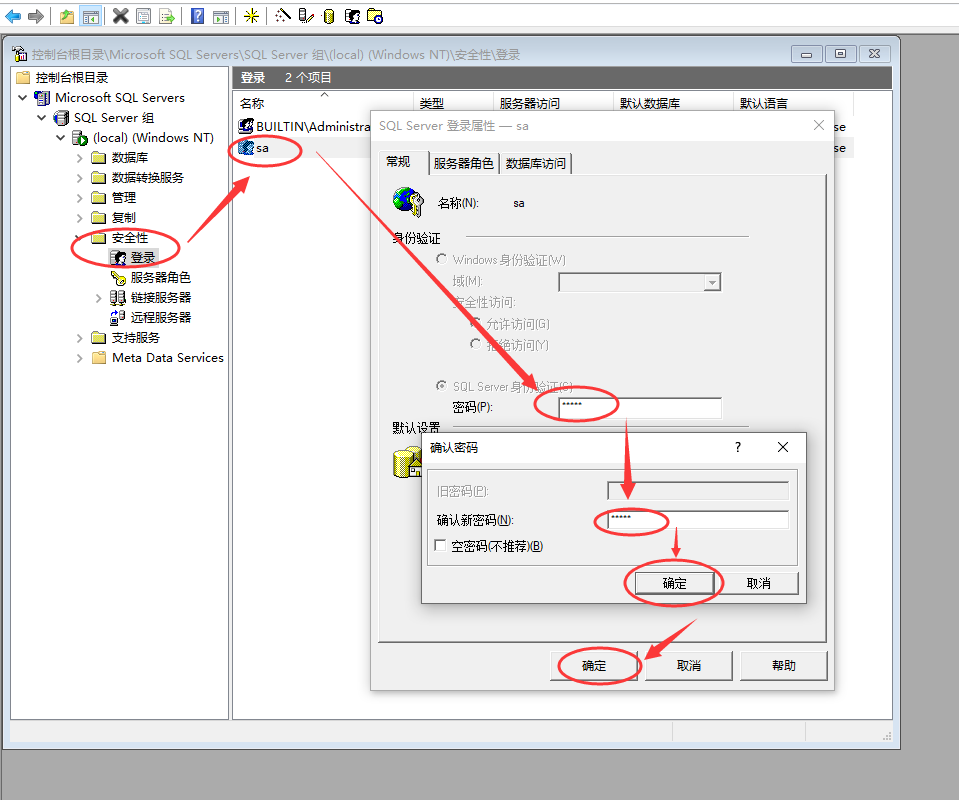Viewport: 959px width, 800px height.
Task: Click the 确认新密码(N) input field
Action: (698, 520)
